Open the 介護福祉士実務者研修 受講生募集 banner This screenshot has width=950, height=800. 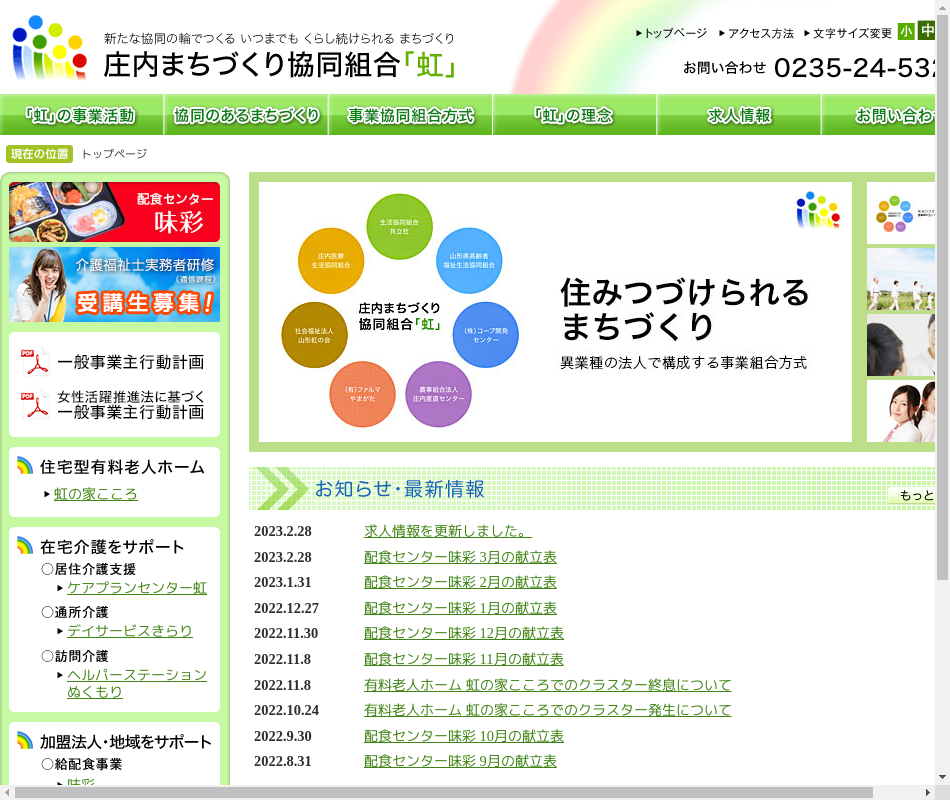114,285
